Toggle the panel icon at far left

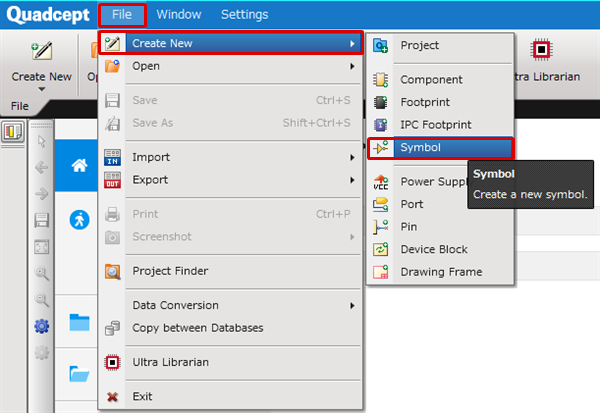pyautogui.click(x=13, y=131)
